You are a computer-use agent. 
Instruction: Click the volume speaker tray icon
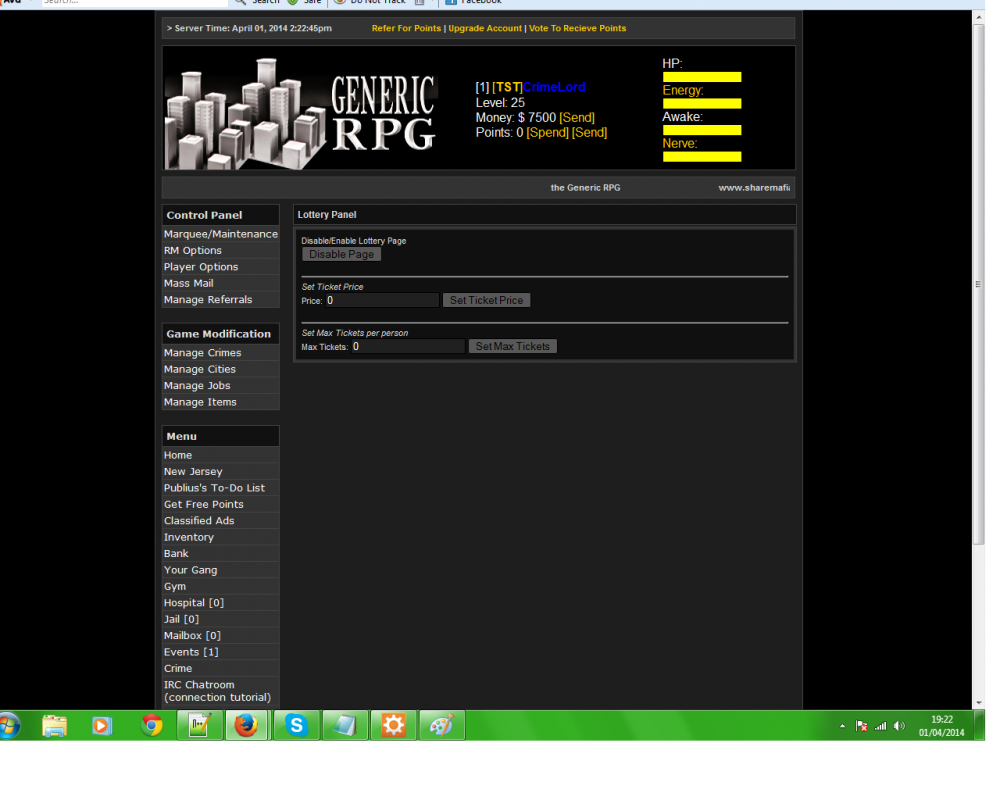(x=899, y=726)
